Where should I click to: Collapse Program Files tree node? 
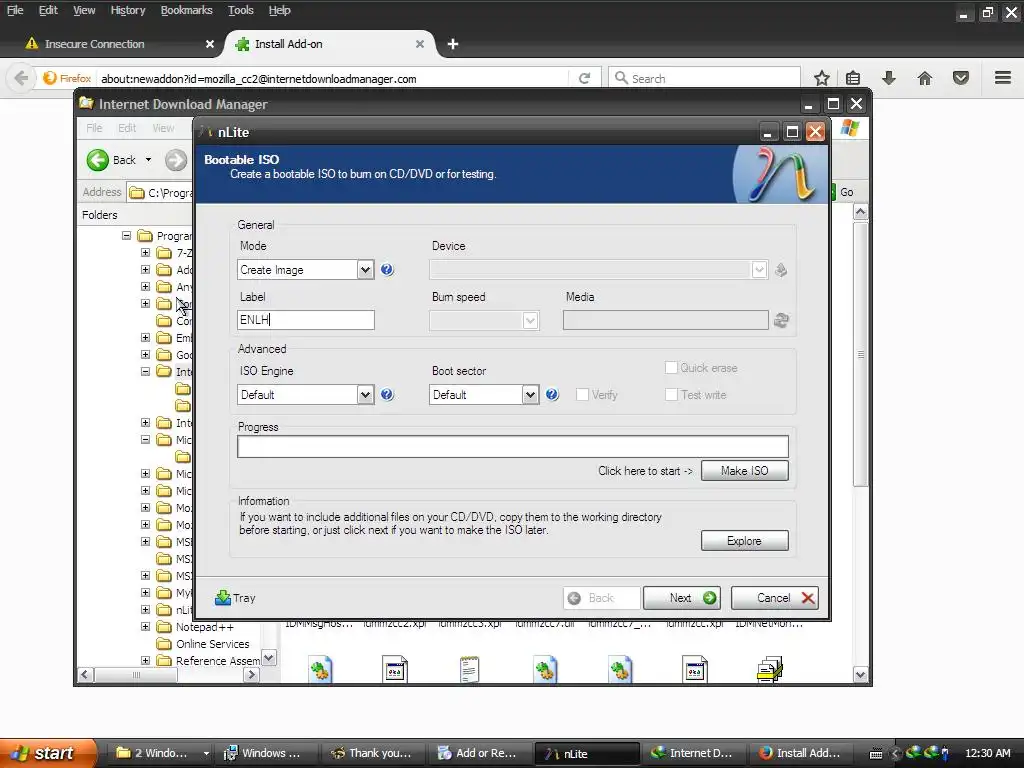click(126, 236)
